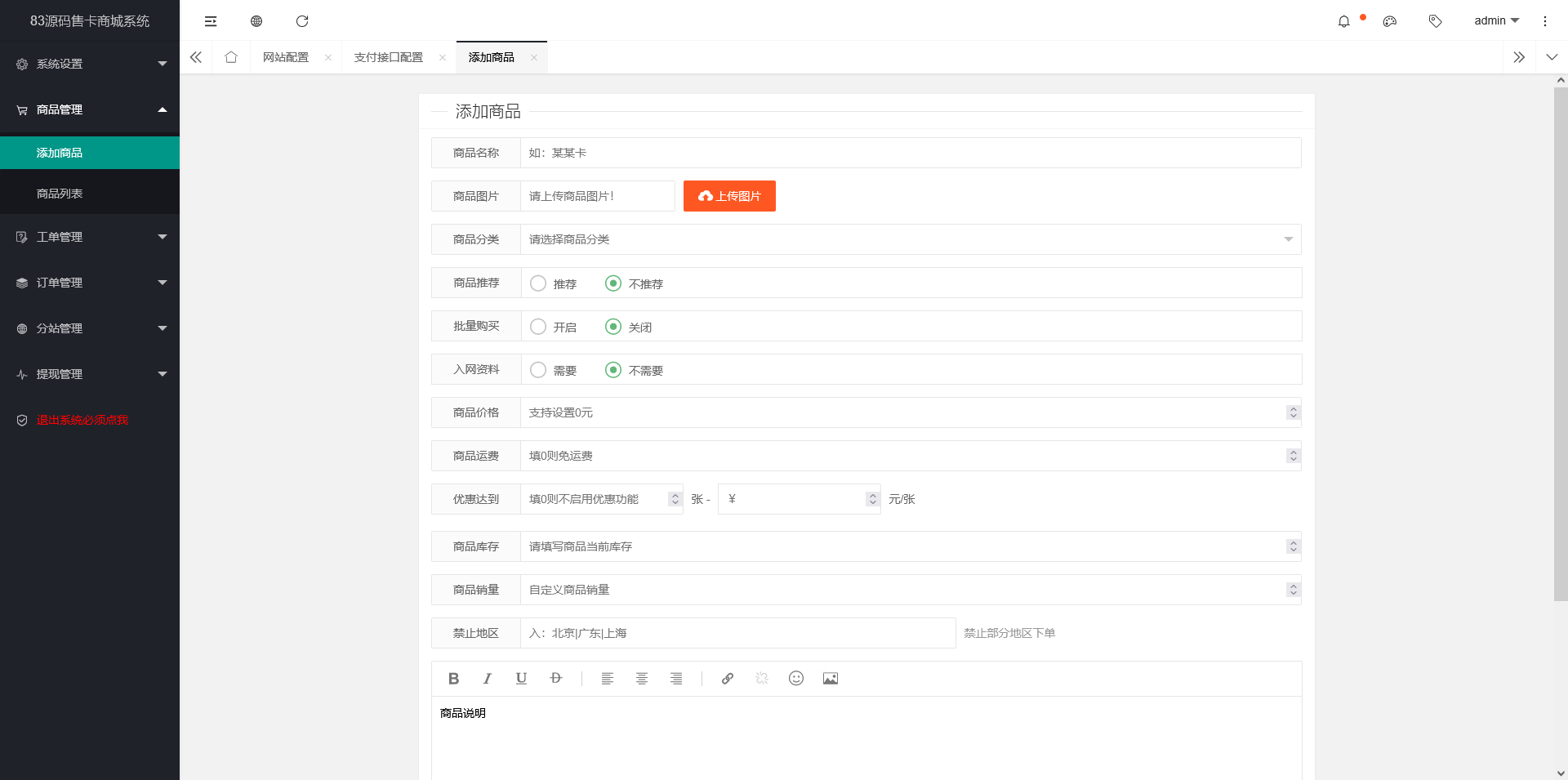Image resolution: width=1568 pixels, height=780 pixels.
Task: Select 需要 for 入网资料
Action: click(554, 370)
